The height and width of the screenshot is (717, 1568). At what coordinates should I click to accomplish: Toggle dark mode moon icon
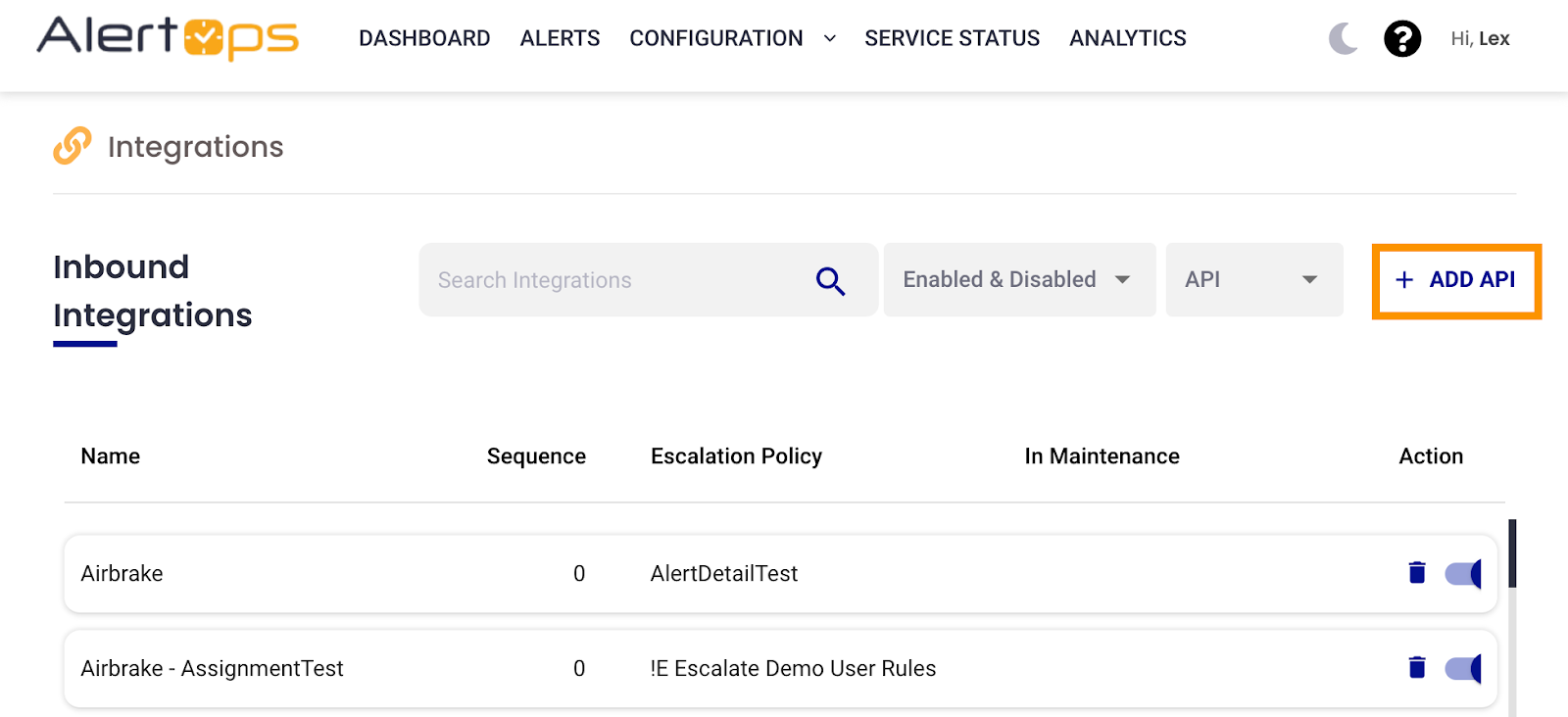[x=1343, y=38]
